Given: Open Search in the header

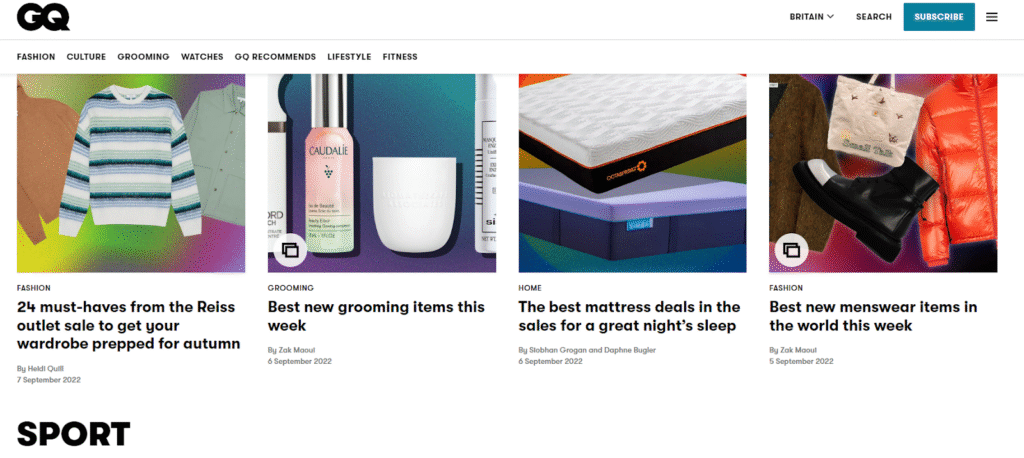Looking at the screenshot, I should click(x=874, y=17).
